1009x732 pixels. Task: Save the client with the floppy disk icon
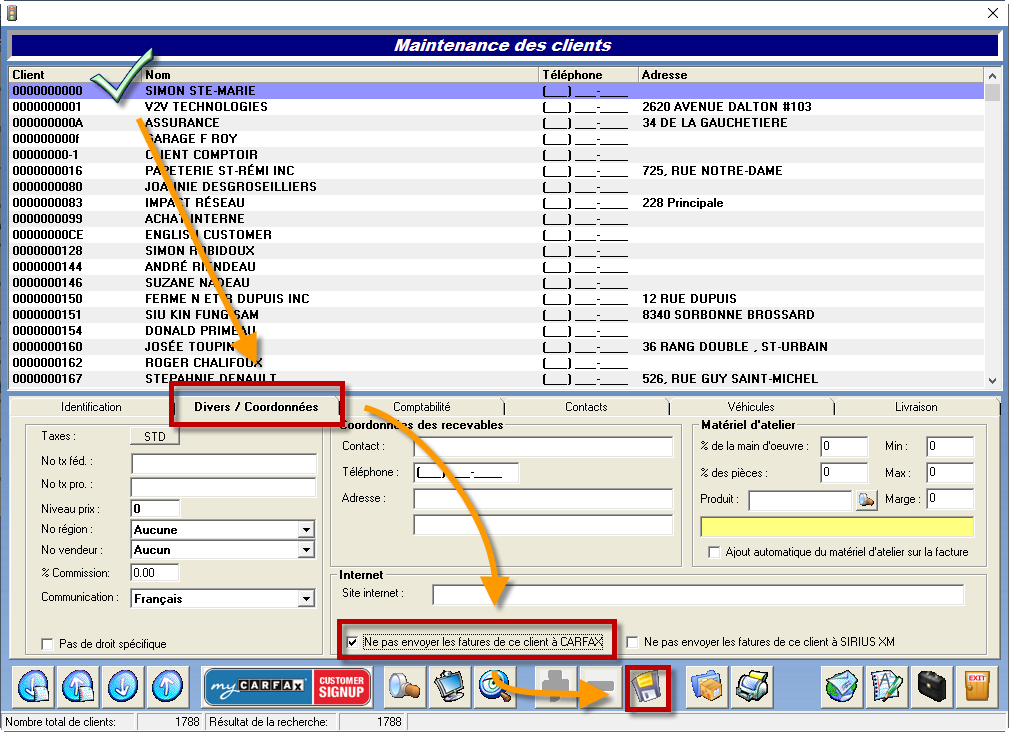coord(647,687)
